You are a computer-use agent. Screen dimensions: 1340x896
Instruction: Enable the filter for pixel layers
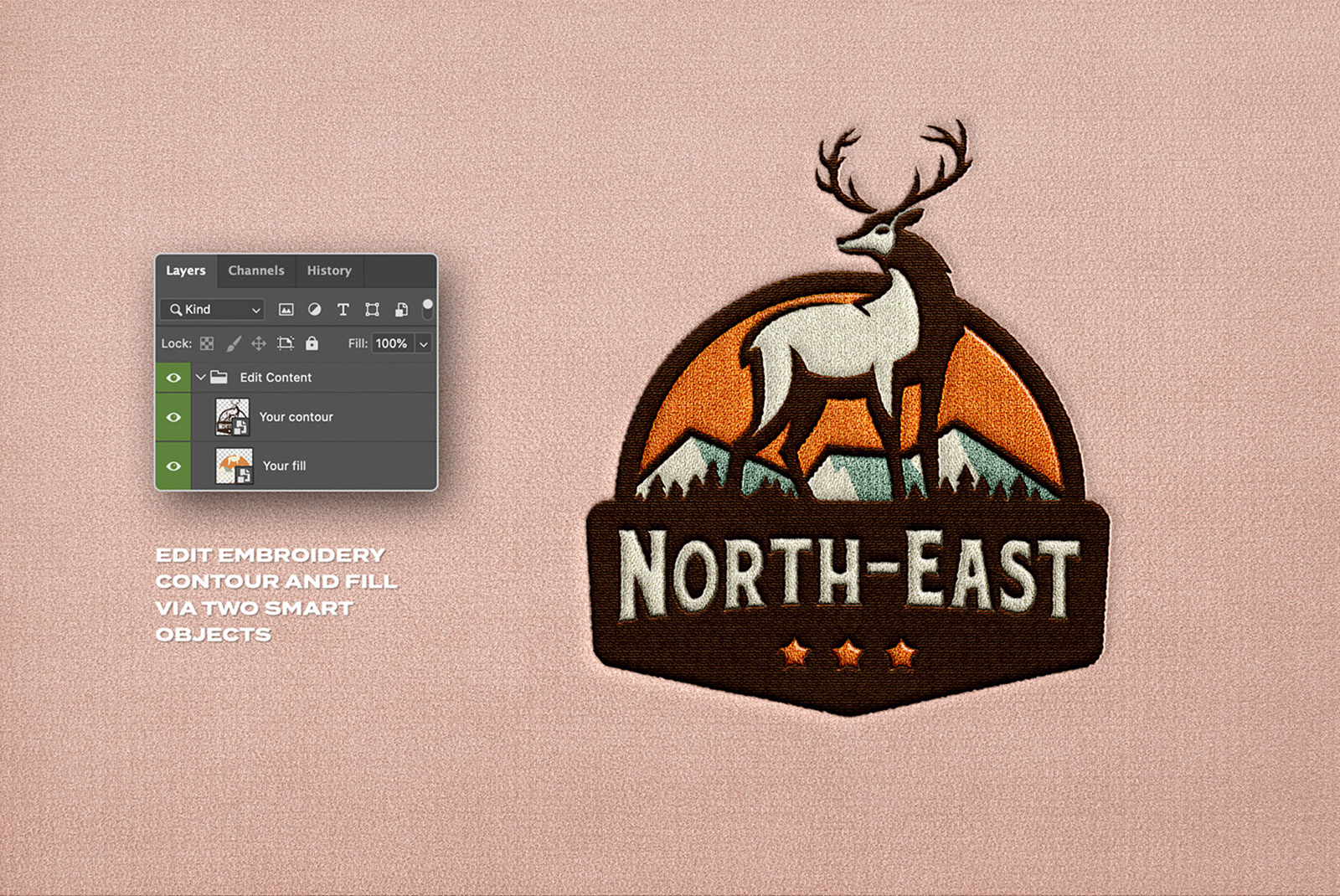pos(286,310)
